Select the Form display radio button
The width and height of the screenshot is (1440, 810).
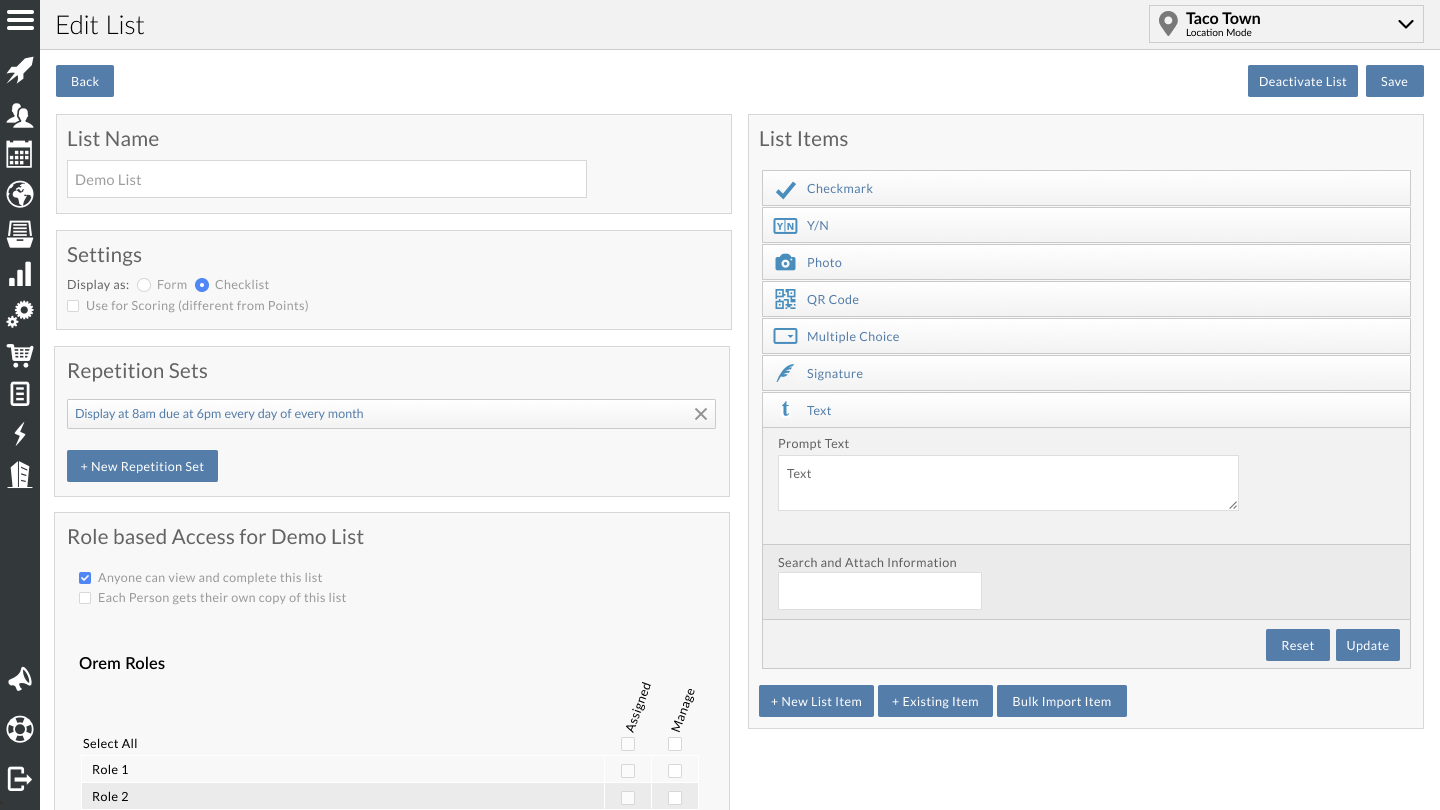144,285
